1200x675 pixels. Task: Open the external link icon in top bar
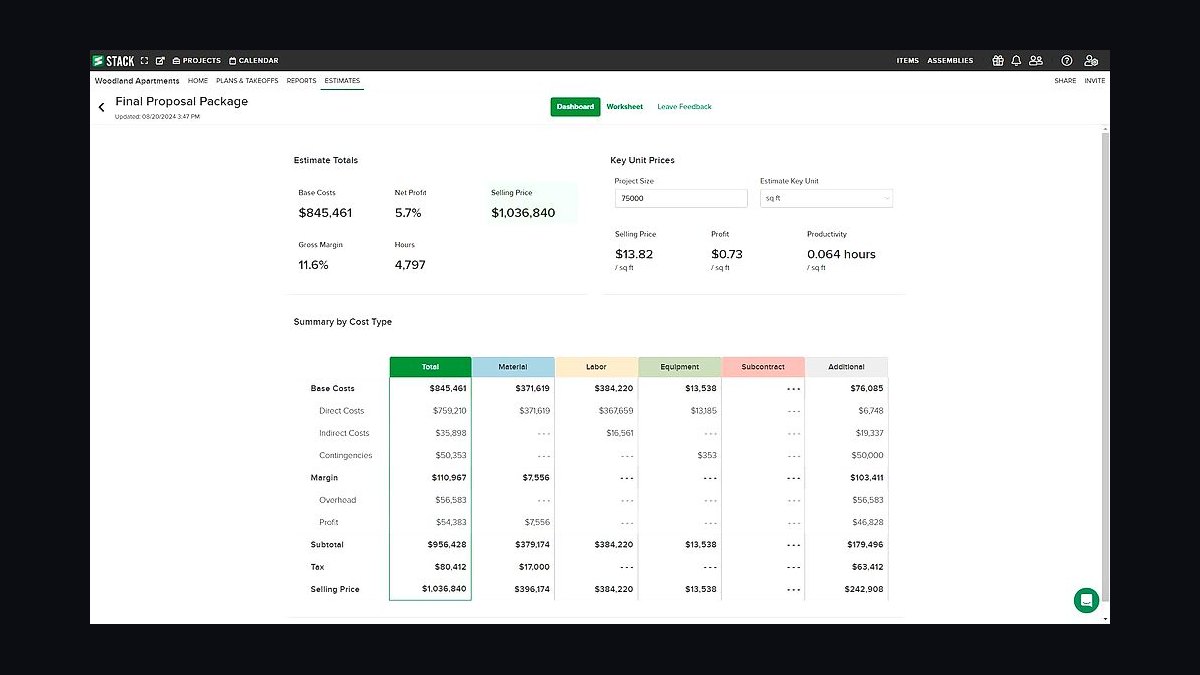click(160, 61)
